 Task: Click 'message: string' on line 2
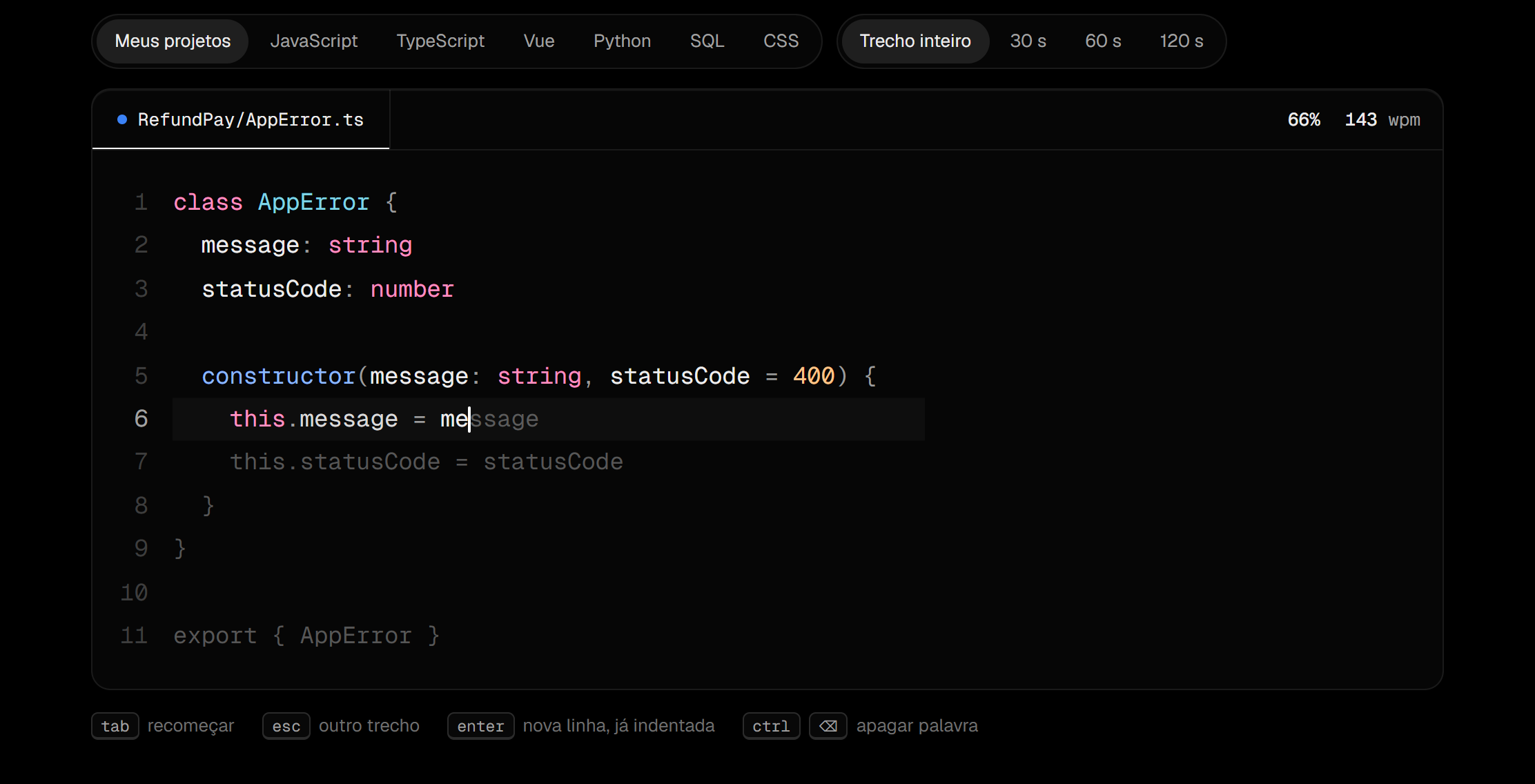pos(306,245)
